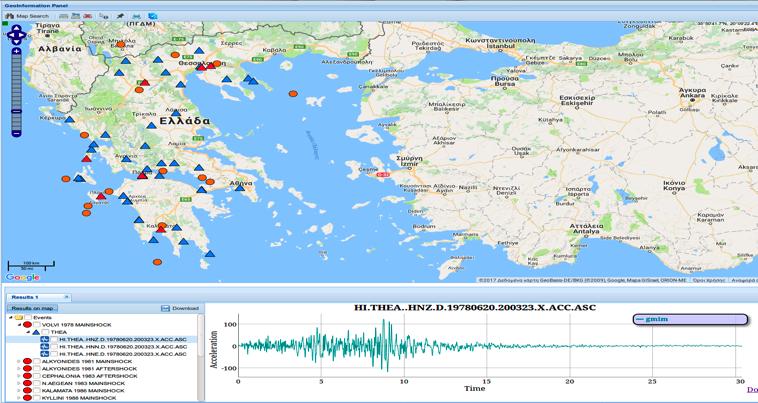Click the Google logo on the map
Screen dimensions: 758x403
23,277
